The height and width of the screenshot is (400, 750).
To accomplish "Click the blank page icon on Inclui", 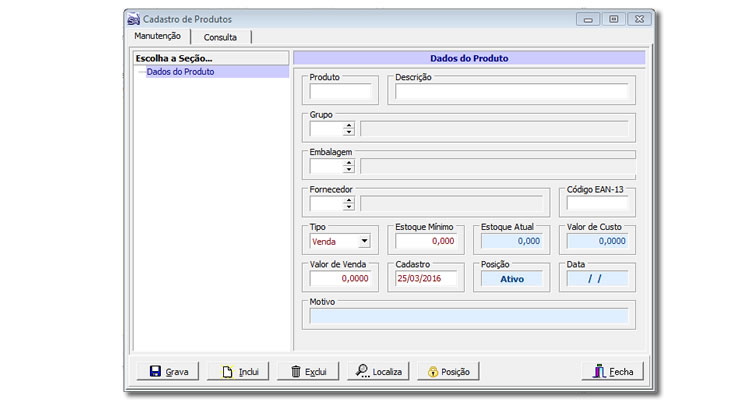I will coord(227,372).
